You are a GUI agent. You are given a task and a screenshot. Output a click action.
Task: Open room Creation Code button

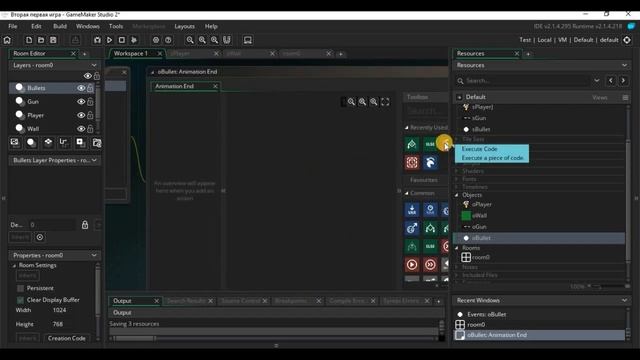click(67, 338)
